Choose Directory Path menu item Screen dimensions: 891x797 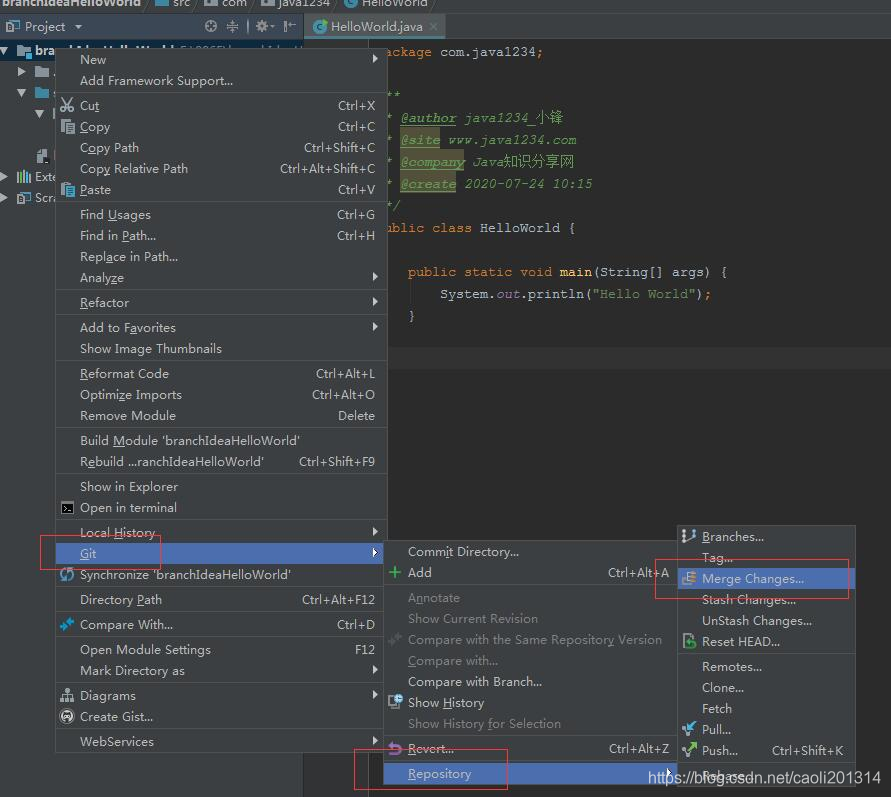[x=219, y=599]
